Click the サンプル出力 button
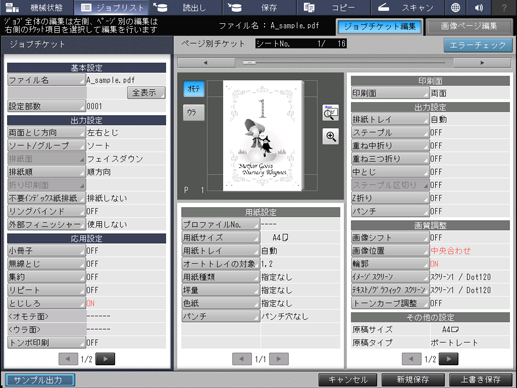 (x=40, y=380)
